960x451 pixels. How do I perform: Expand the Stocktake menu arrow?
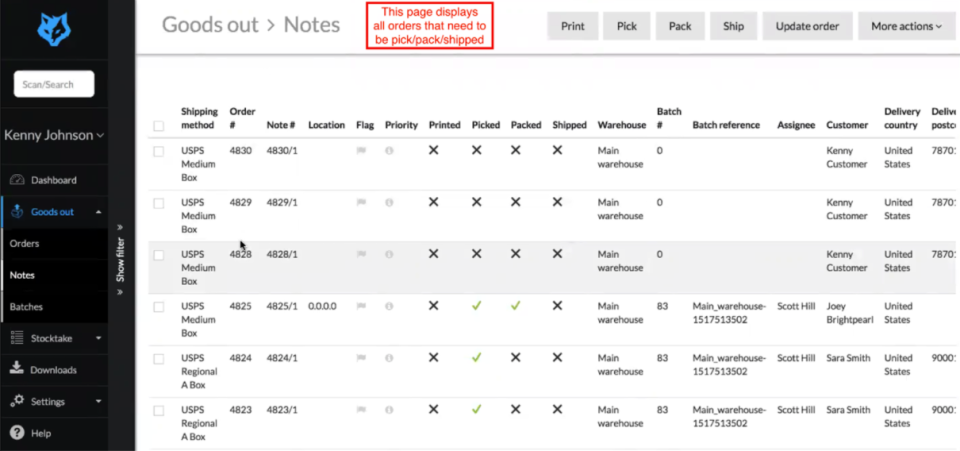pyautogui.click(x=99, y=338)
